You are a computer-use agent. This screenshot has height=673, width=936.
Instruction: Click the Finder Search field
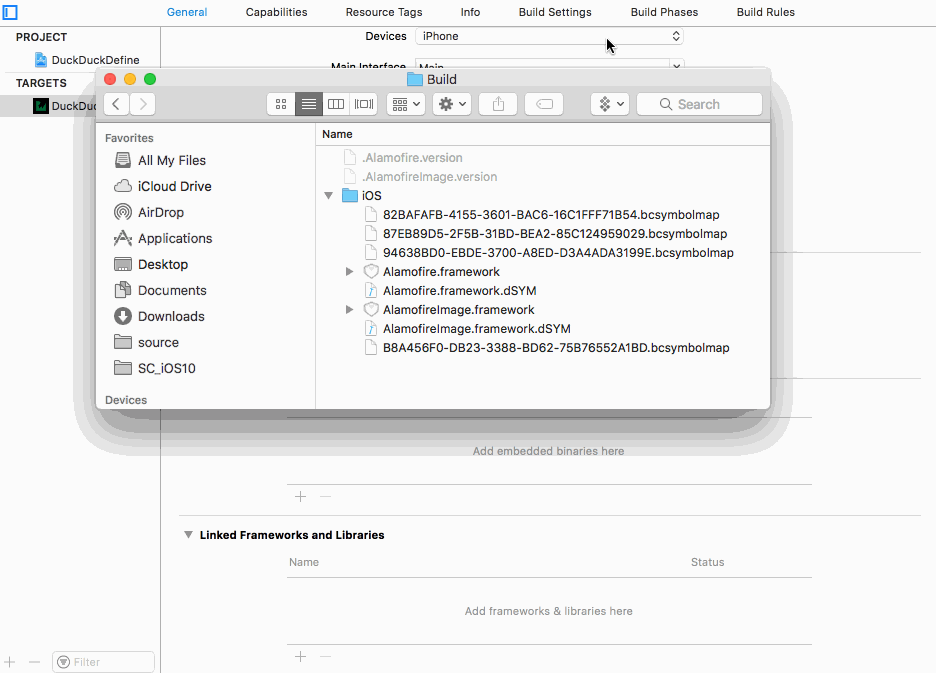[699, 104]
